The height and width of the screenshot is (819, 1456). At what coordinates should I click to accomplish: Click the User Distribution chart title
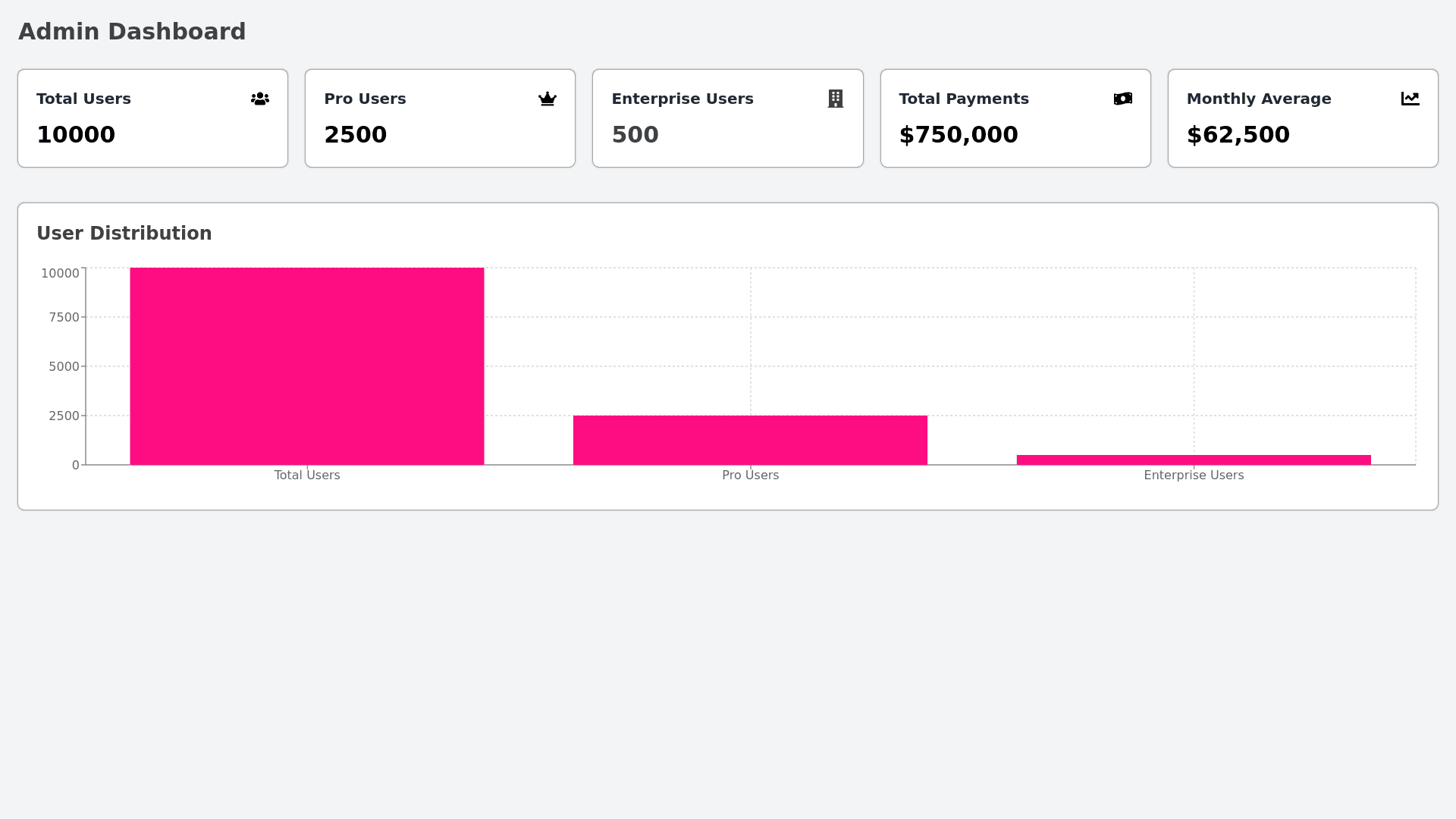pos(124,234)
